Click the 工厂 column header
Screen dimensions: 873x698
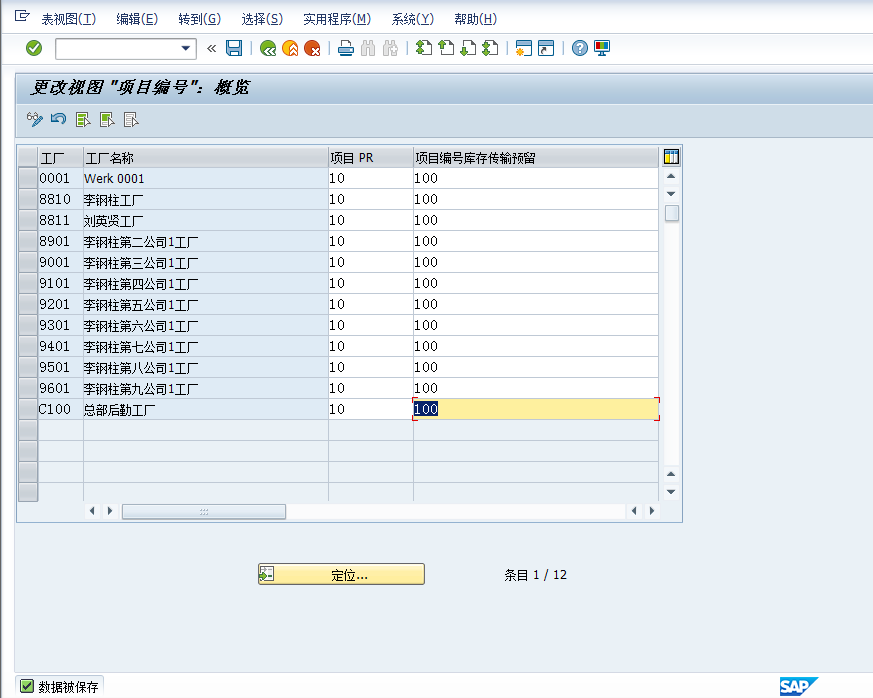pyautogui.click(x=61, y=158)
